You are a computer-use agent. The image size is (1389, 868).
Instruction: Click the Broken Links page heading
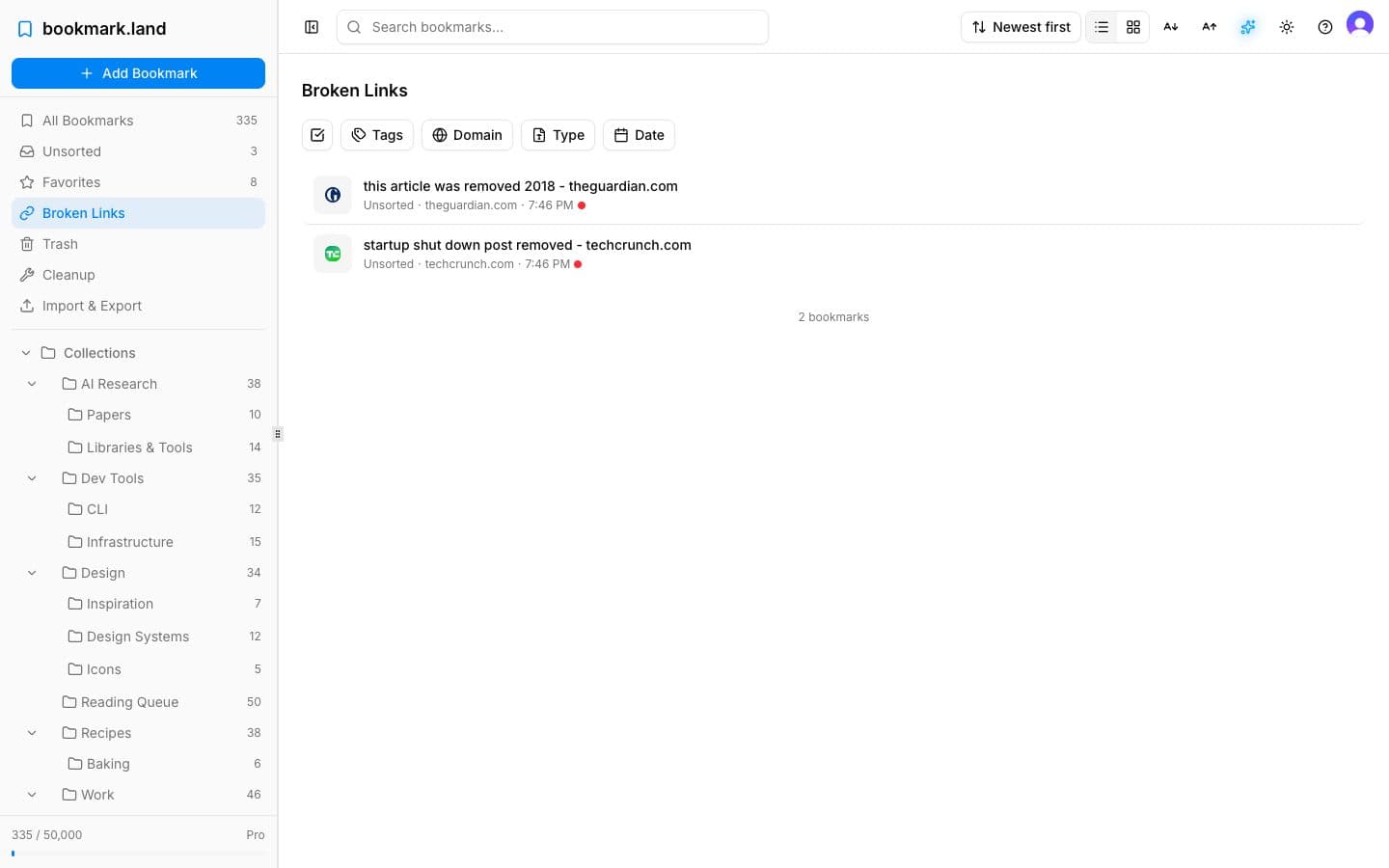click(x=354, y=91)
